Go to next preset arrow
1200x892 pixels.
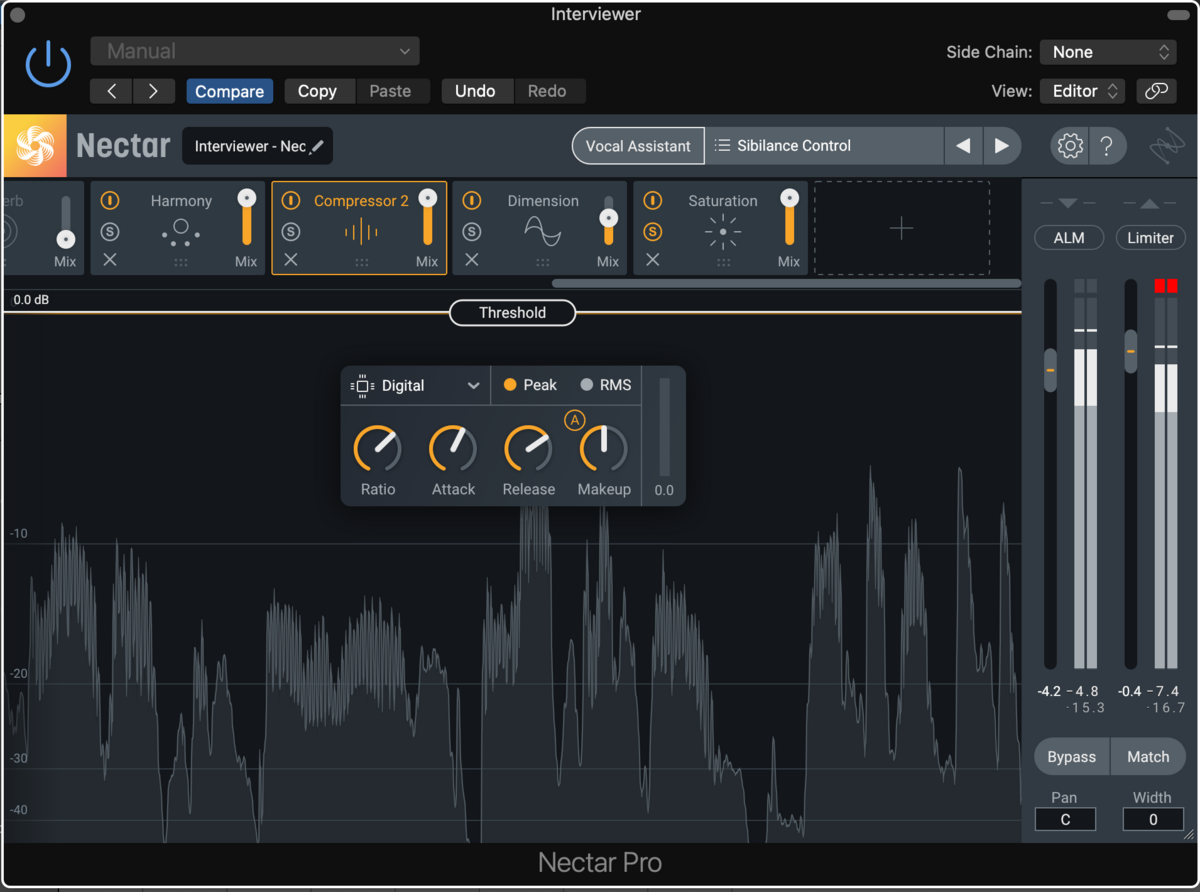[1001, 146]
